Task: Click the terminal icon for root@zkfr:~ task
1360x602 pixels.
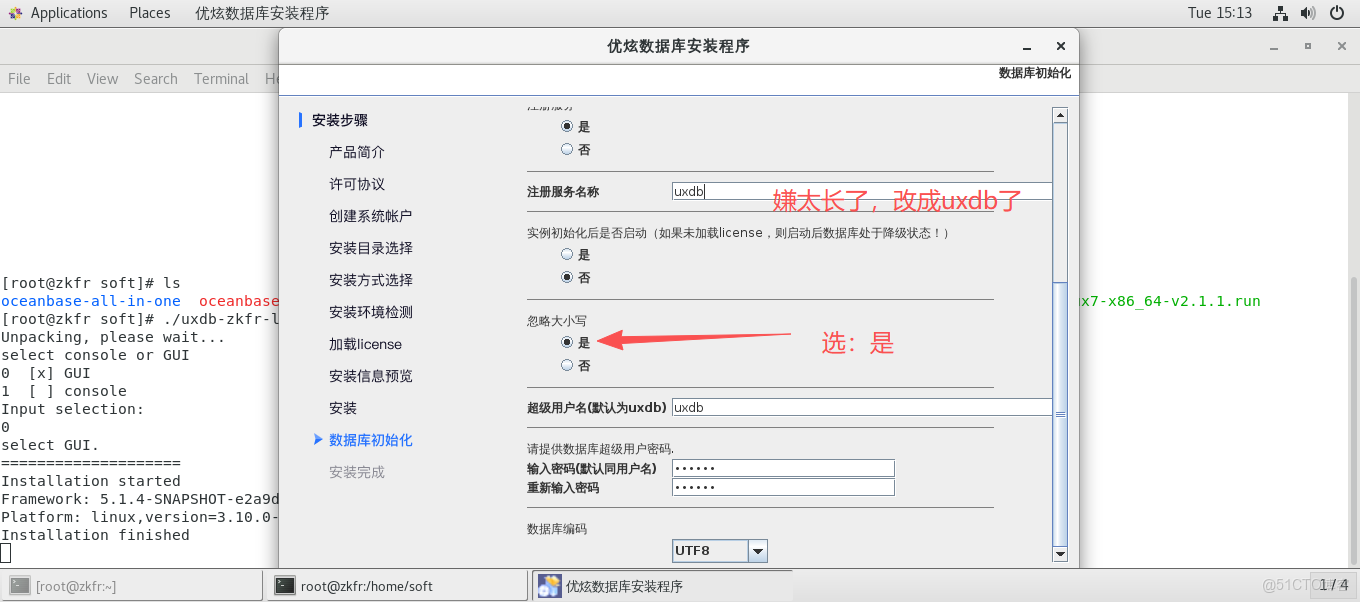Action: [x=20, y=586]
